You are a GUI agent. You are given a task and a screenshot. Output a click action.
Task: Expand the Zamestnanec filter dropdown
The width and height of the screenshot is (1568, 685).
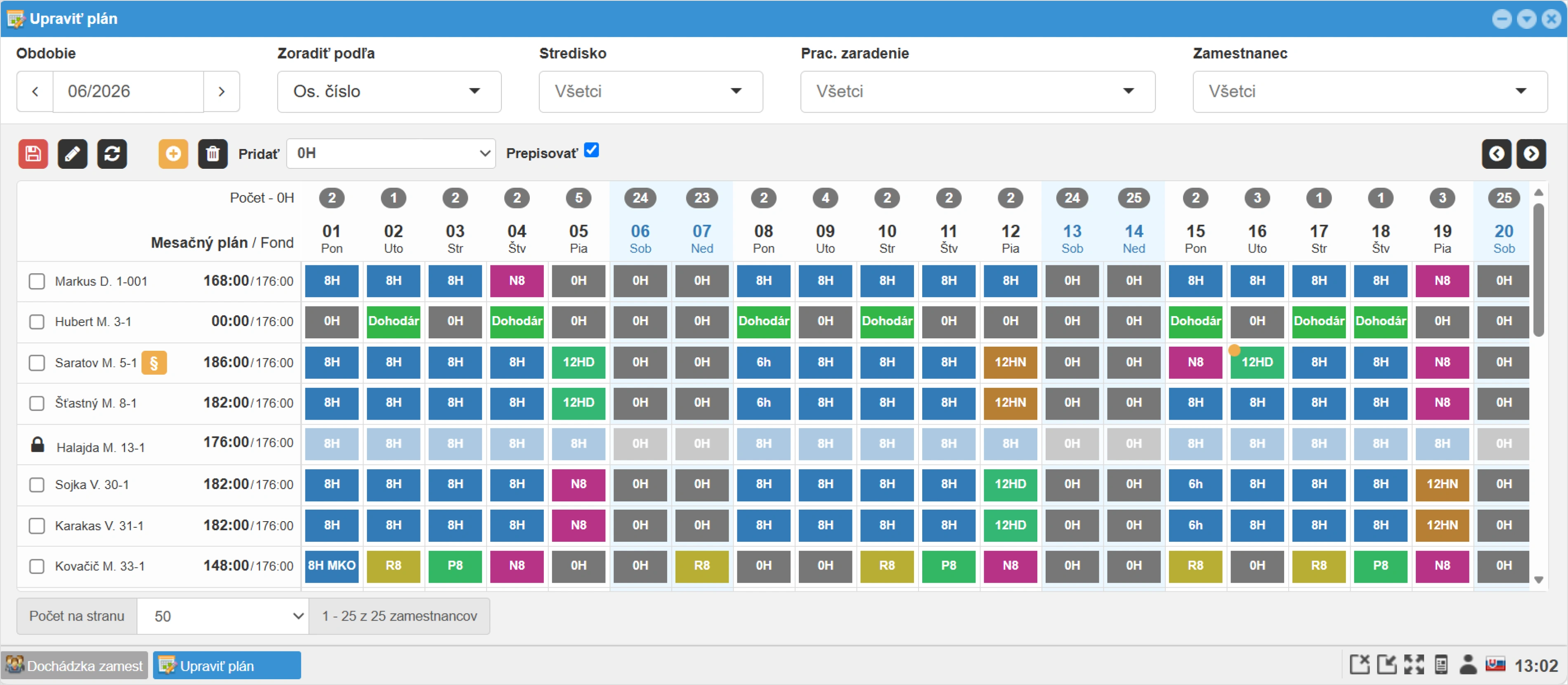point(1370,91)
